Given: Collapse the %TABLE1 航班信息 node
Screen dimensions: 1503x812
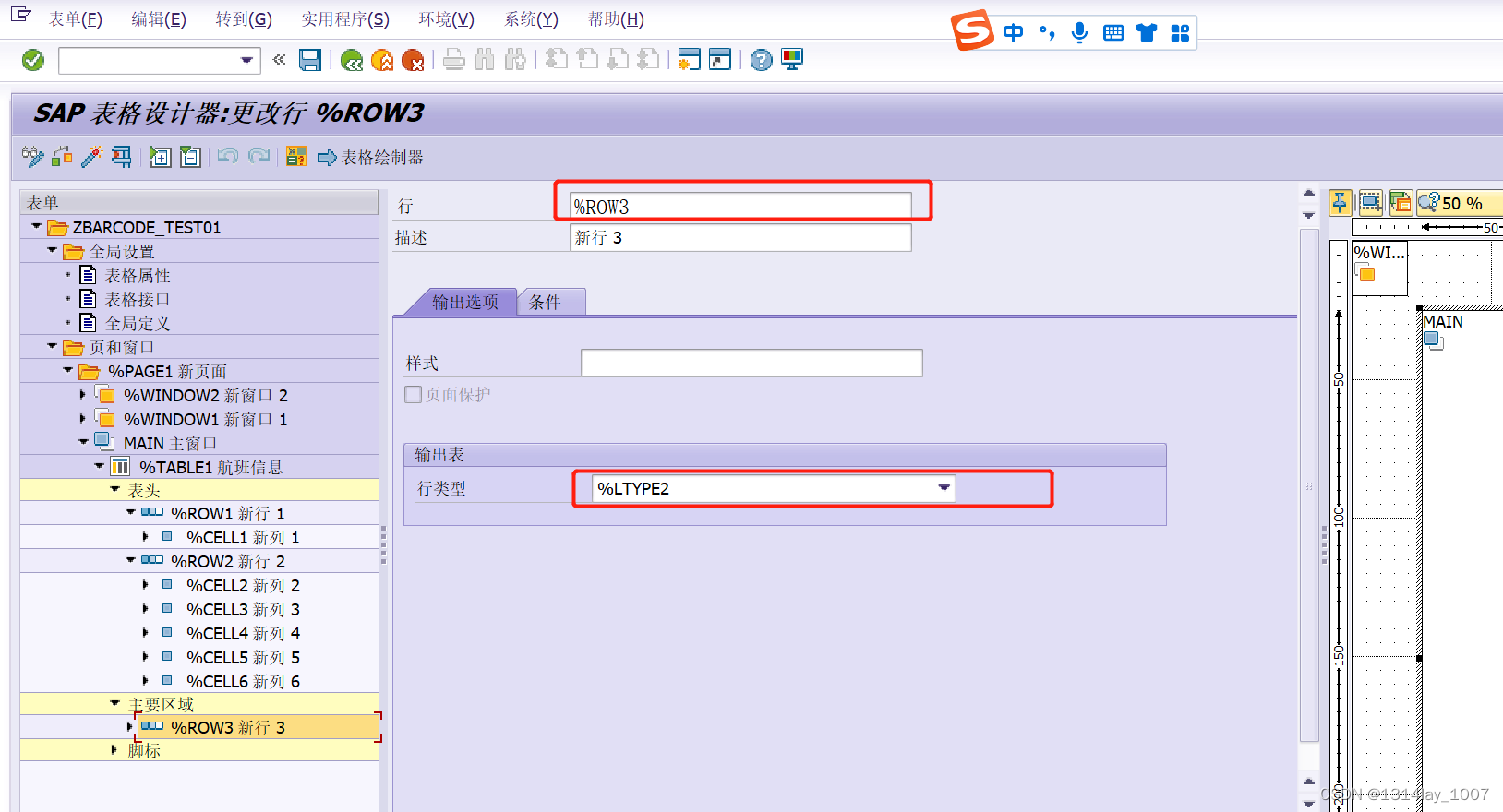Looking at the screenshot, I should [99, 466].
